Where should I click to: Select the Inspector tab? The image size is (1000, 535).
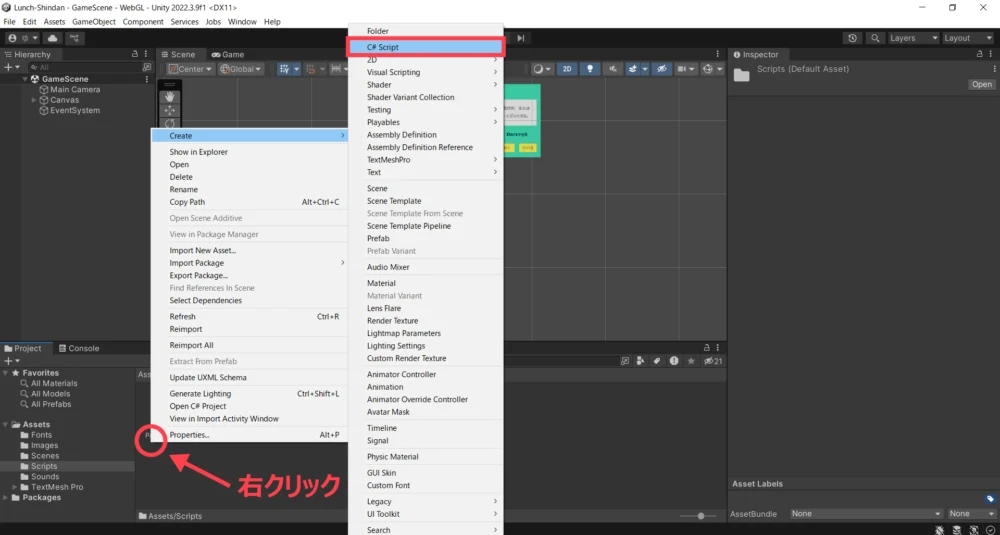pos(756,54)
